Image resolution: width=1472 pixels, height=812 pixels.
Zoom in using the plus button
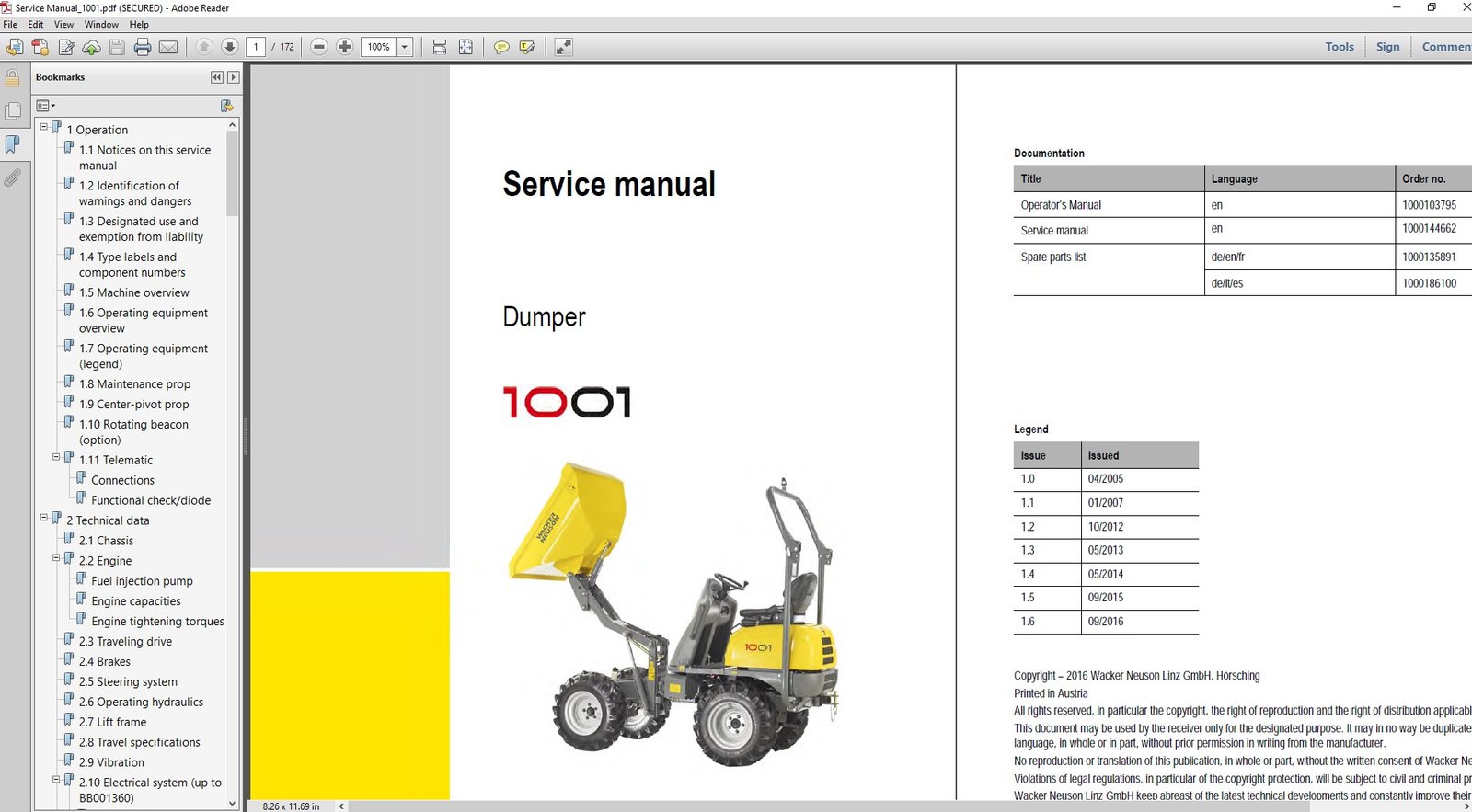[345, 47]
